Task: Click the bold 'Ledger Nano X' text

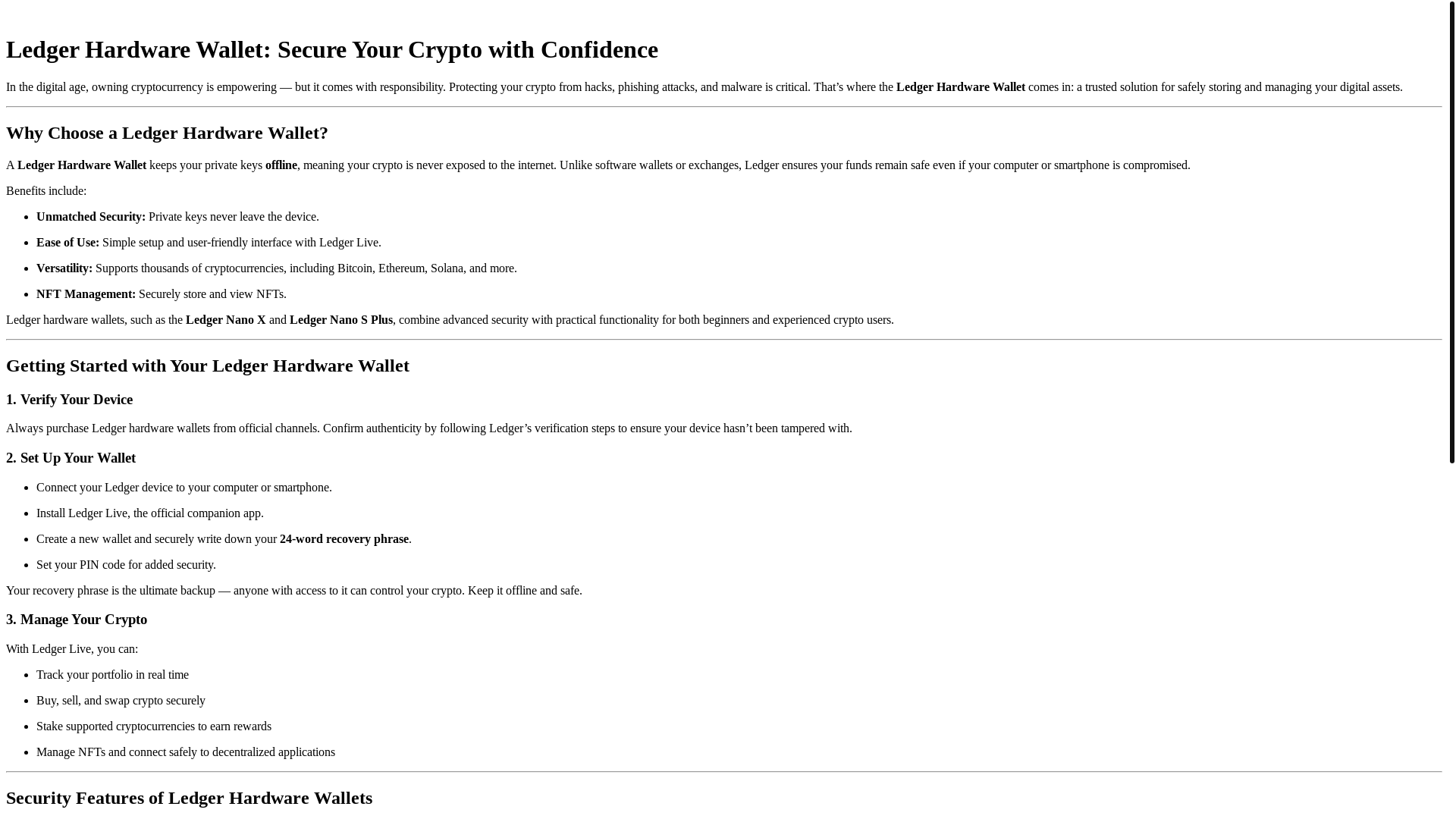Action: (226, 320)
